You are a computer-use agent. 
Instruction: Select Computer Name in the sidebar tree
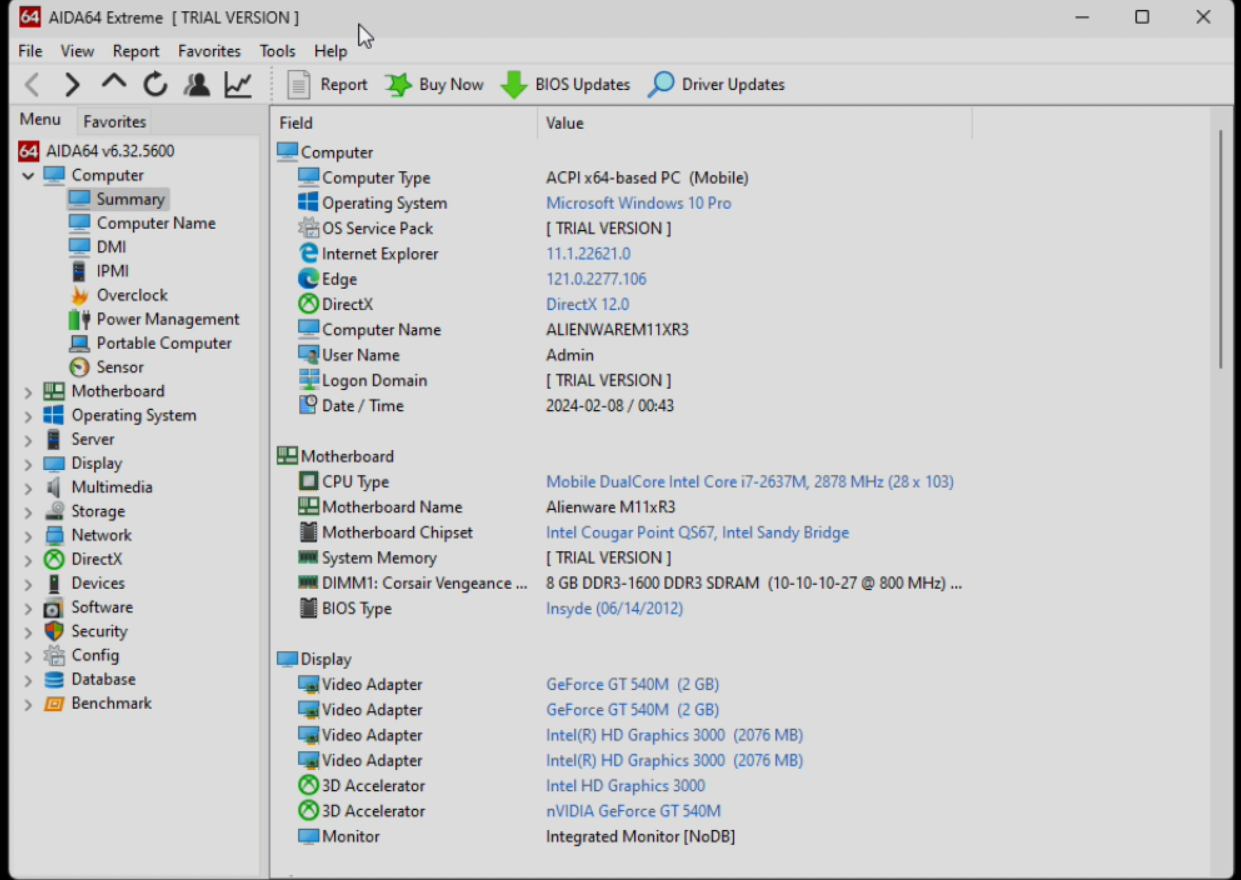[x=142, y=223]
